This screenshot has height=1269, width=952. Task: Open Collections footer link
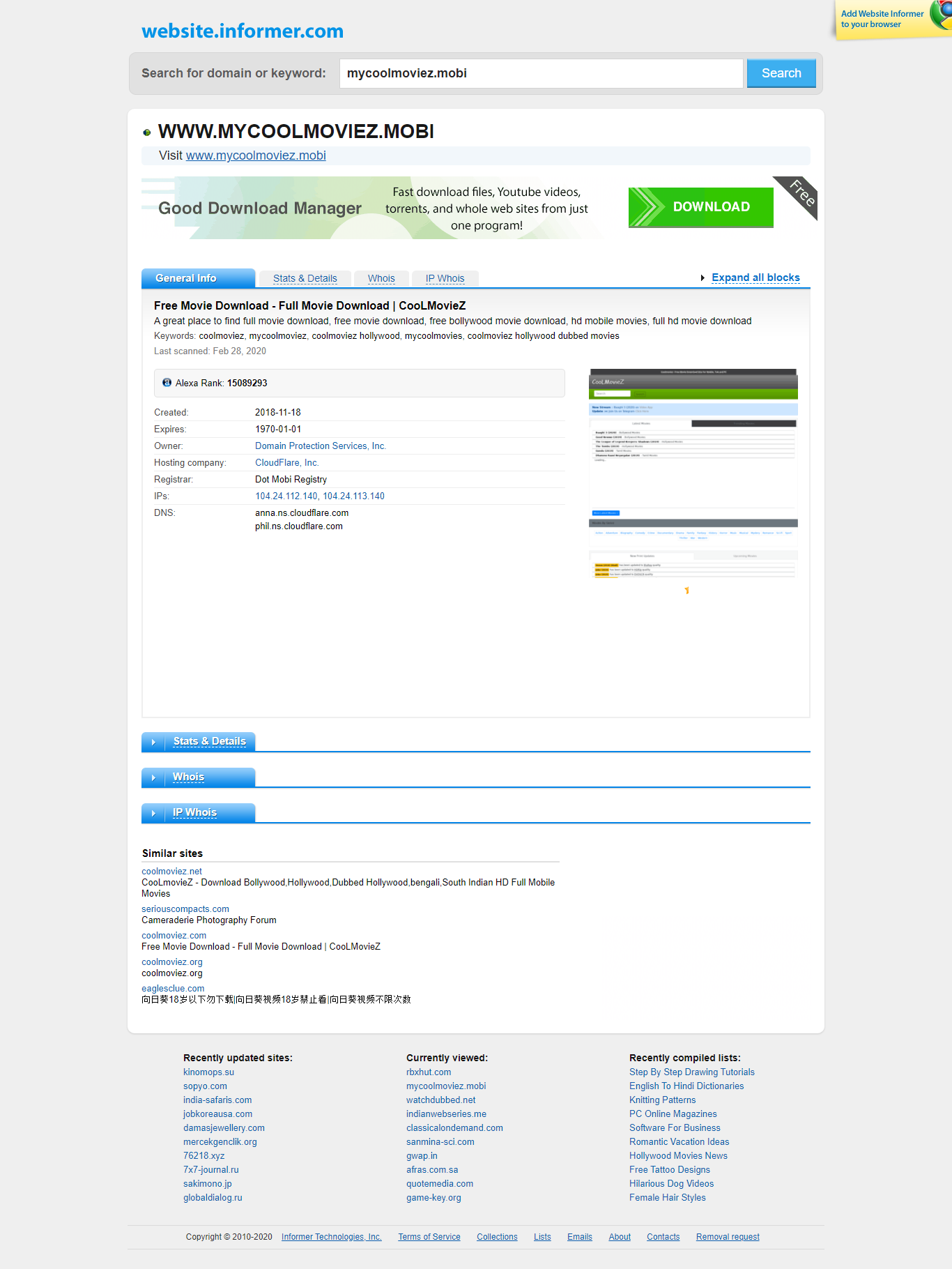pyautogui.click(x=497, y=1237)
